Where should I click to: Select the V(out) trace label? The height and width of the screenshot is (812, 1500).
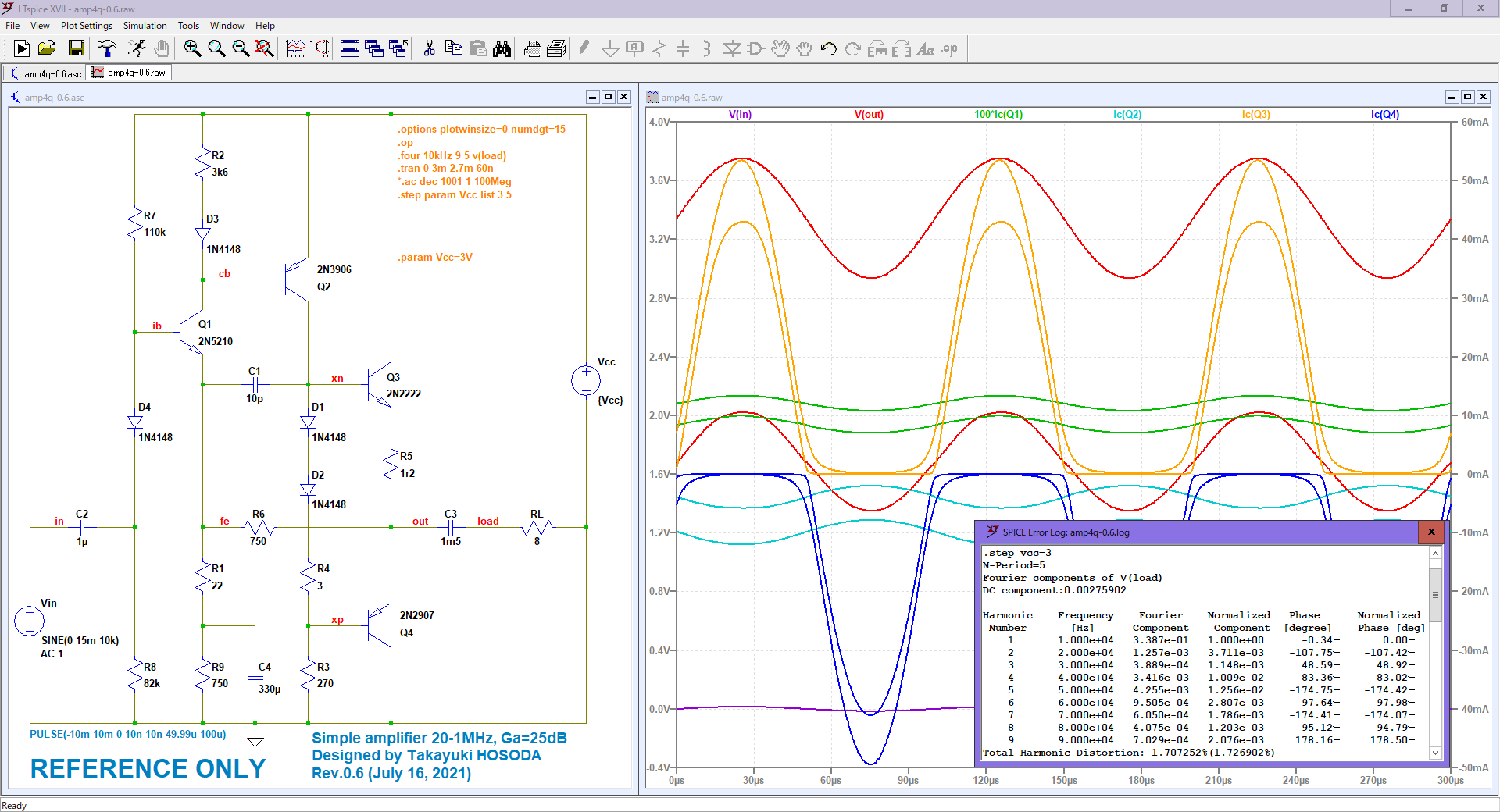[x=870, y=114]
